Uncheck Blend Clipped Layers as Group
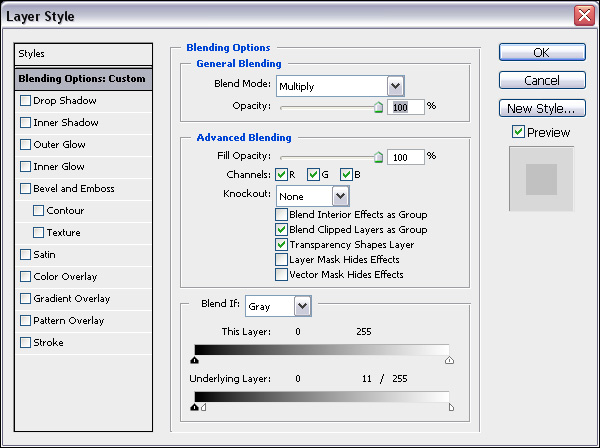 point(281,229)
